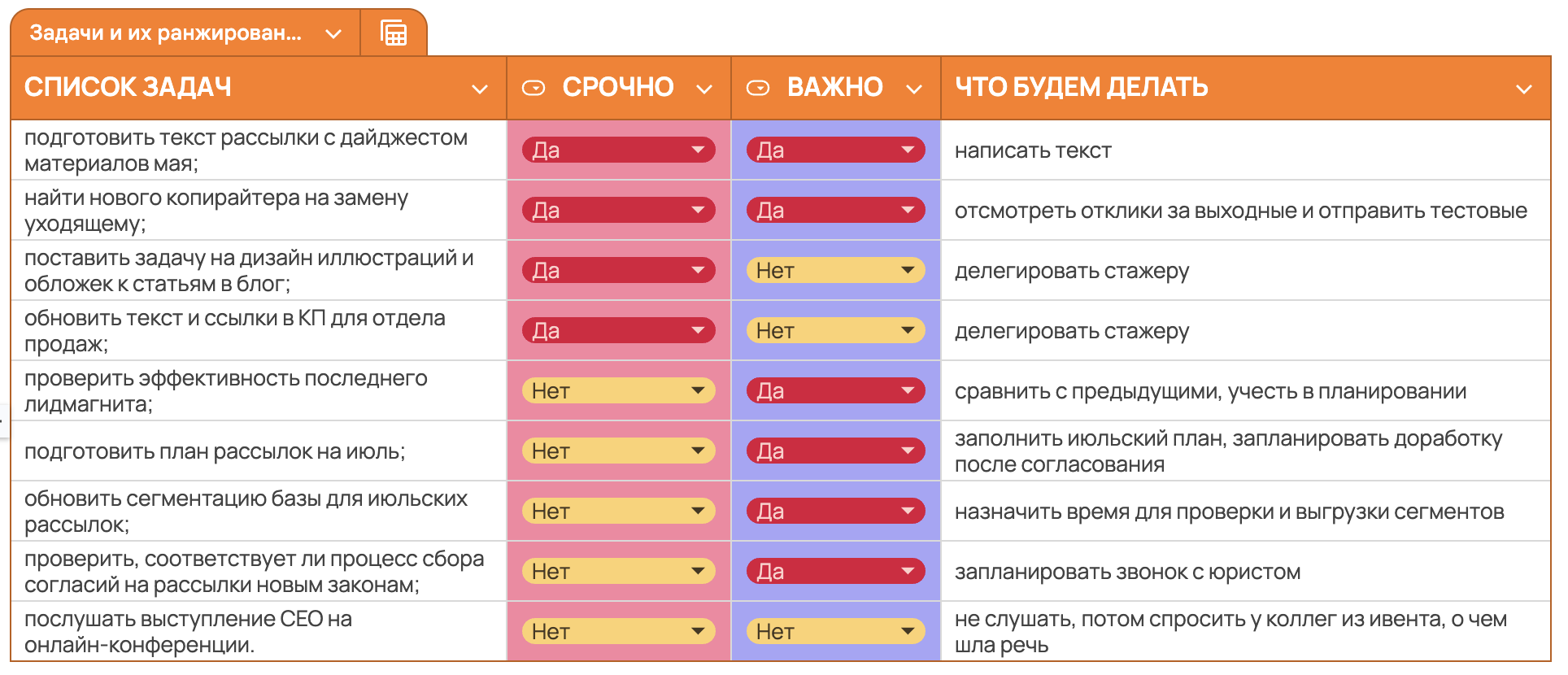Expand the table name Задачи и их ранжирован... menu
This screenshot has width=1568, height=675.
pos(333,33)
